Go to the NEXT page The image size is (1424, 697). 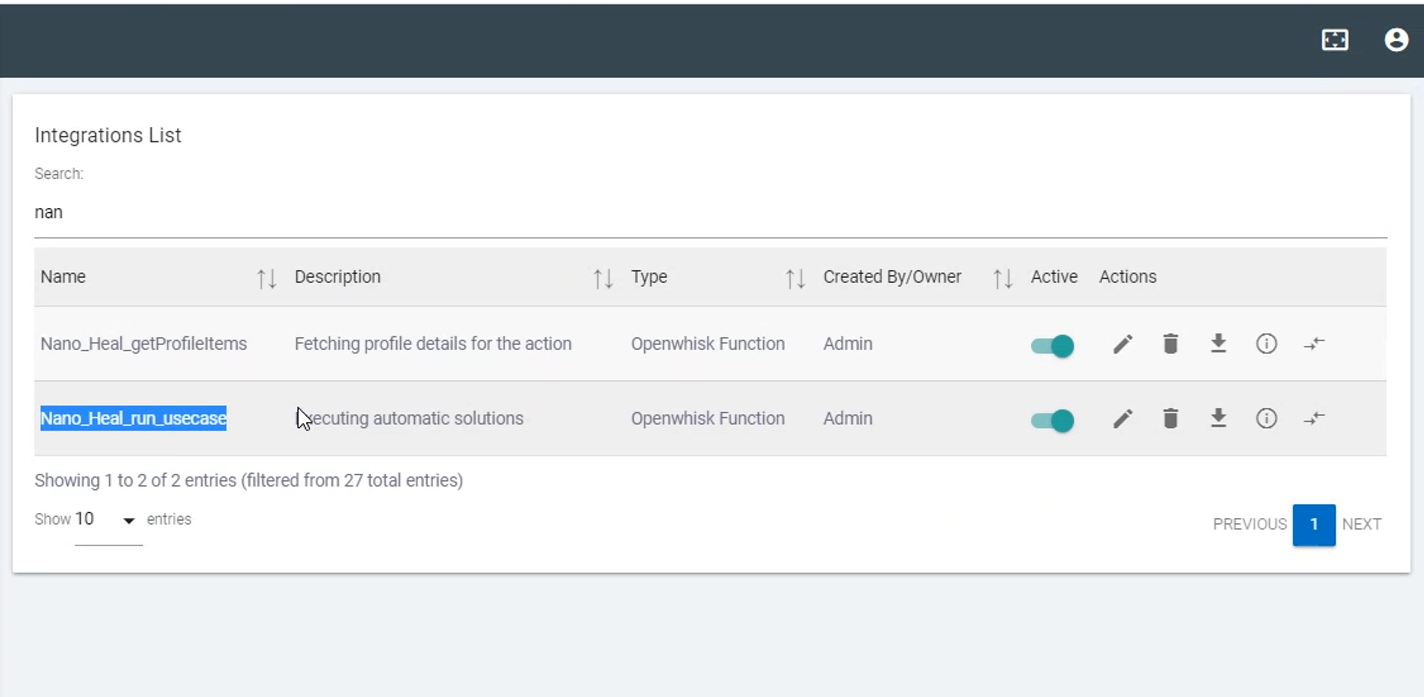(1361, 524)
